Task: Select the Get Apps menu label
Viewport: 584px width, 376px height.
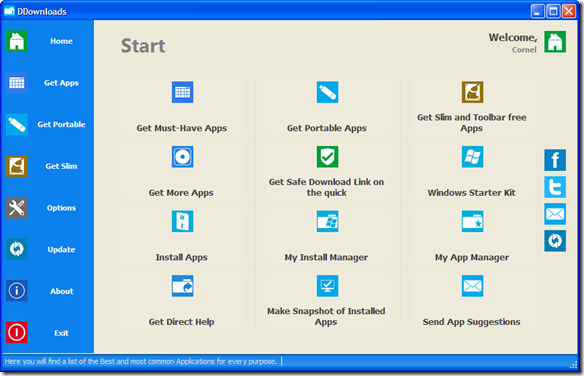Action: click(x=61, y=83)
